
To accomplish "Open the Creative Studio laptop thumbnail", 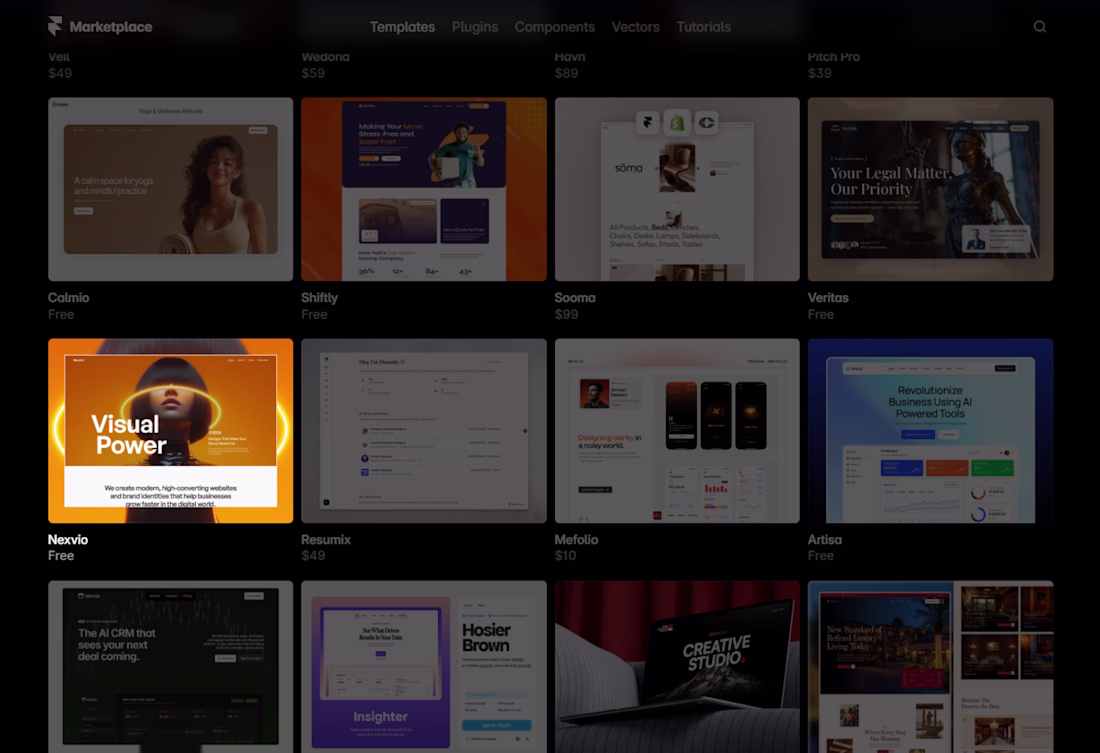I will point(677,667).
